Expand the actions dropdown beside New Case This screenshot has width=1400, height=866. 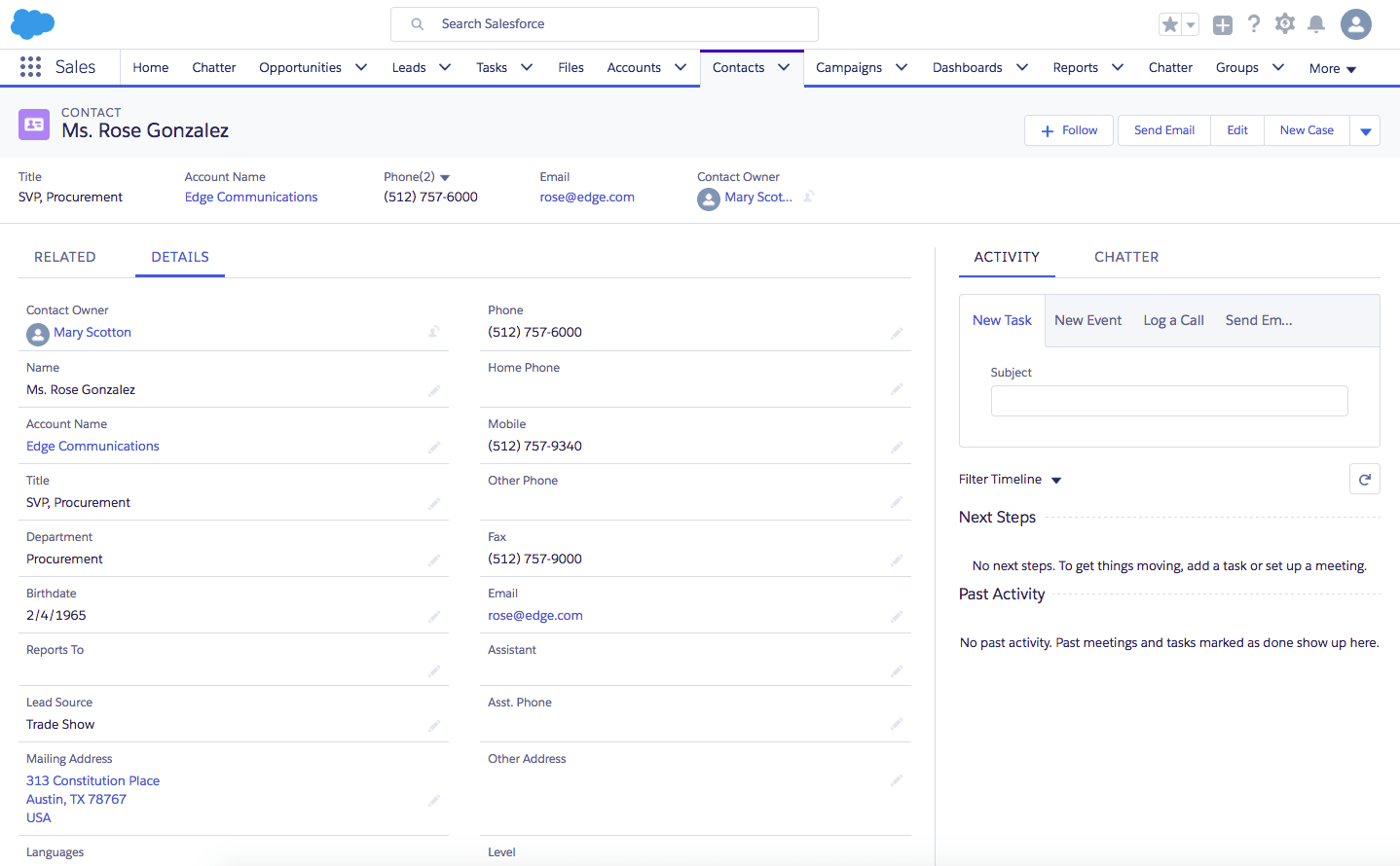1365,130
